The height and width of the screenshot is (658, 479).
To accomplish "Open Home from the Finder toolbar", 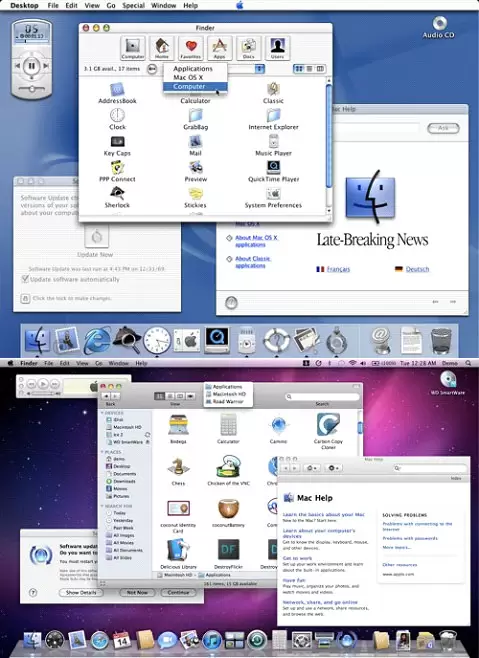I will pos(162,47).
